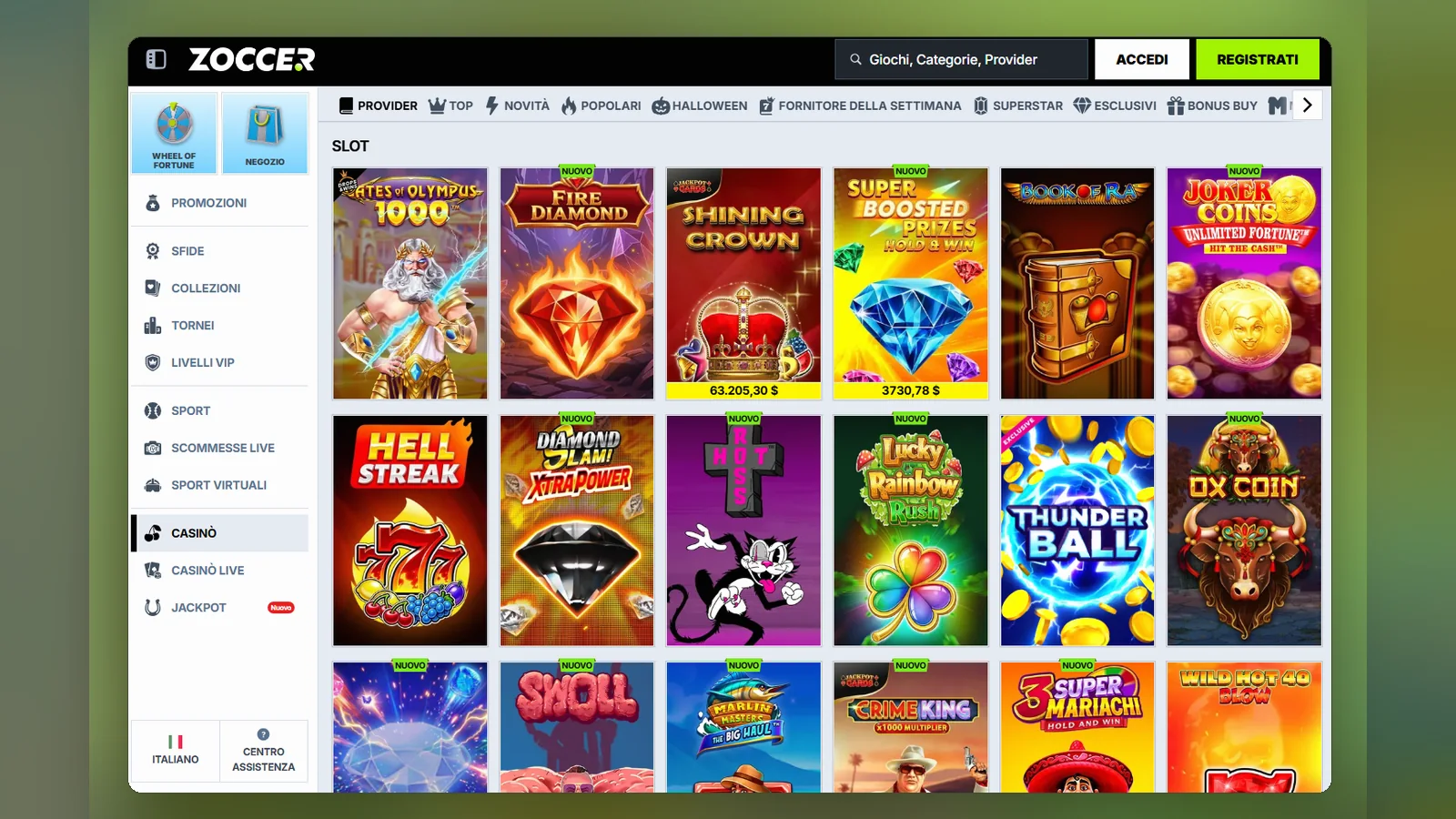Click the Registrati button
This screenshot has height=819, width=1456.
[x=1258, y=59]
